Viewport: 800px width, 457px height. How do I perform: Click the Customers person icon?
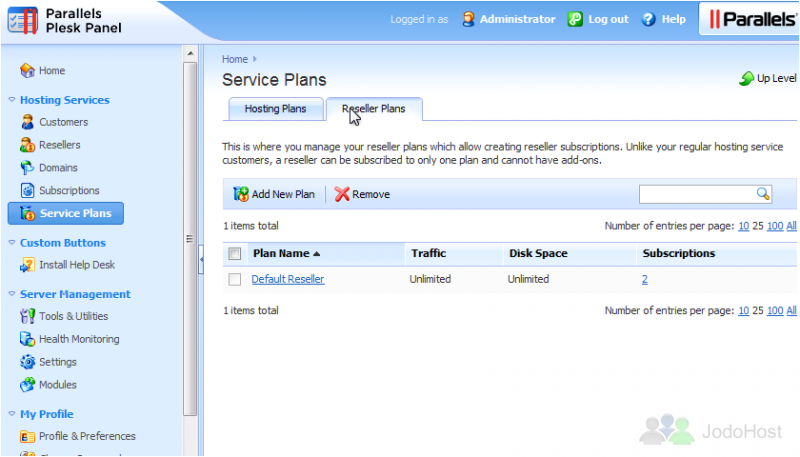(27, 122)
